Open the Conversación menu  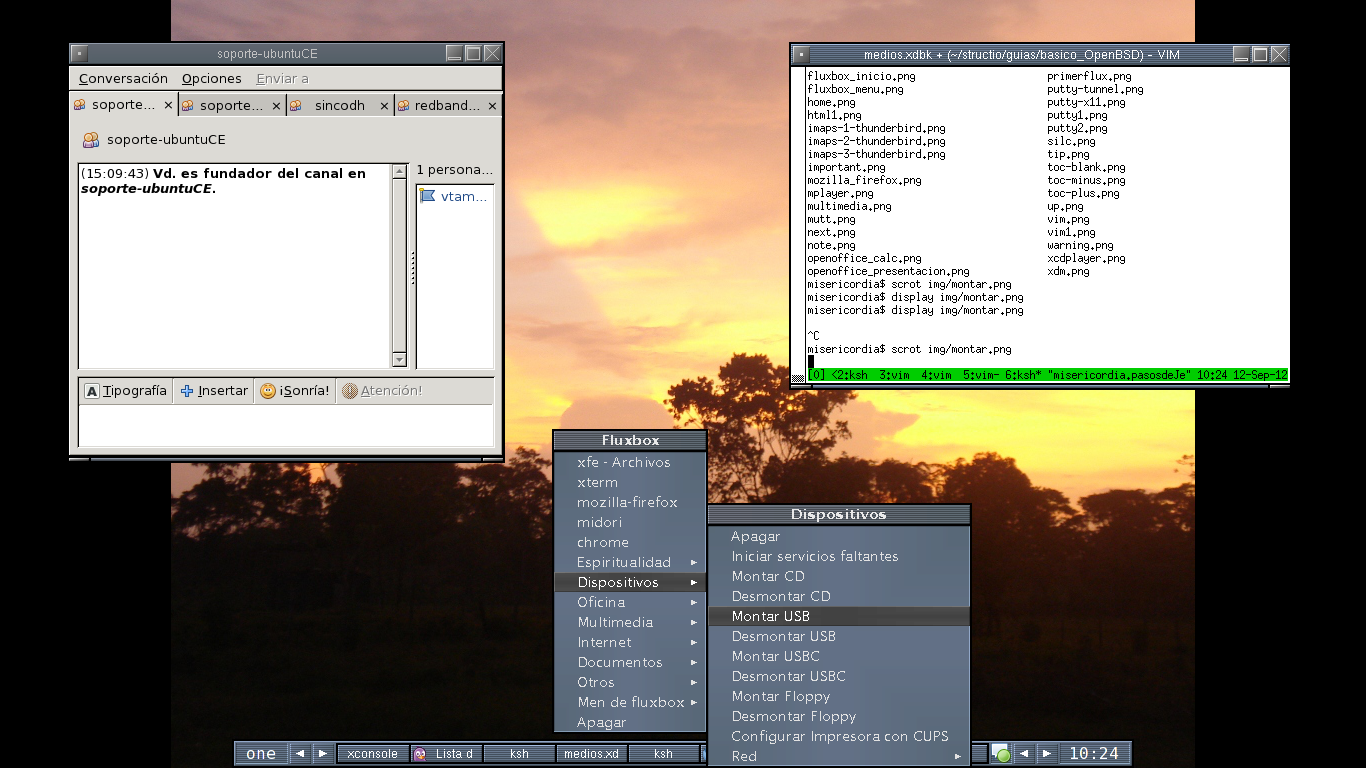(x=123, y=78)
